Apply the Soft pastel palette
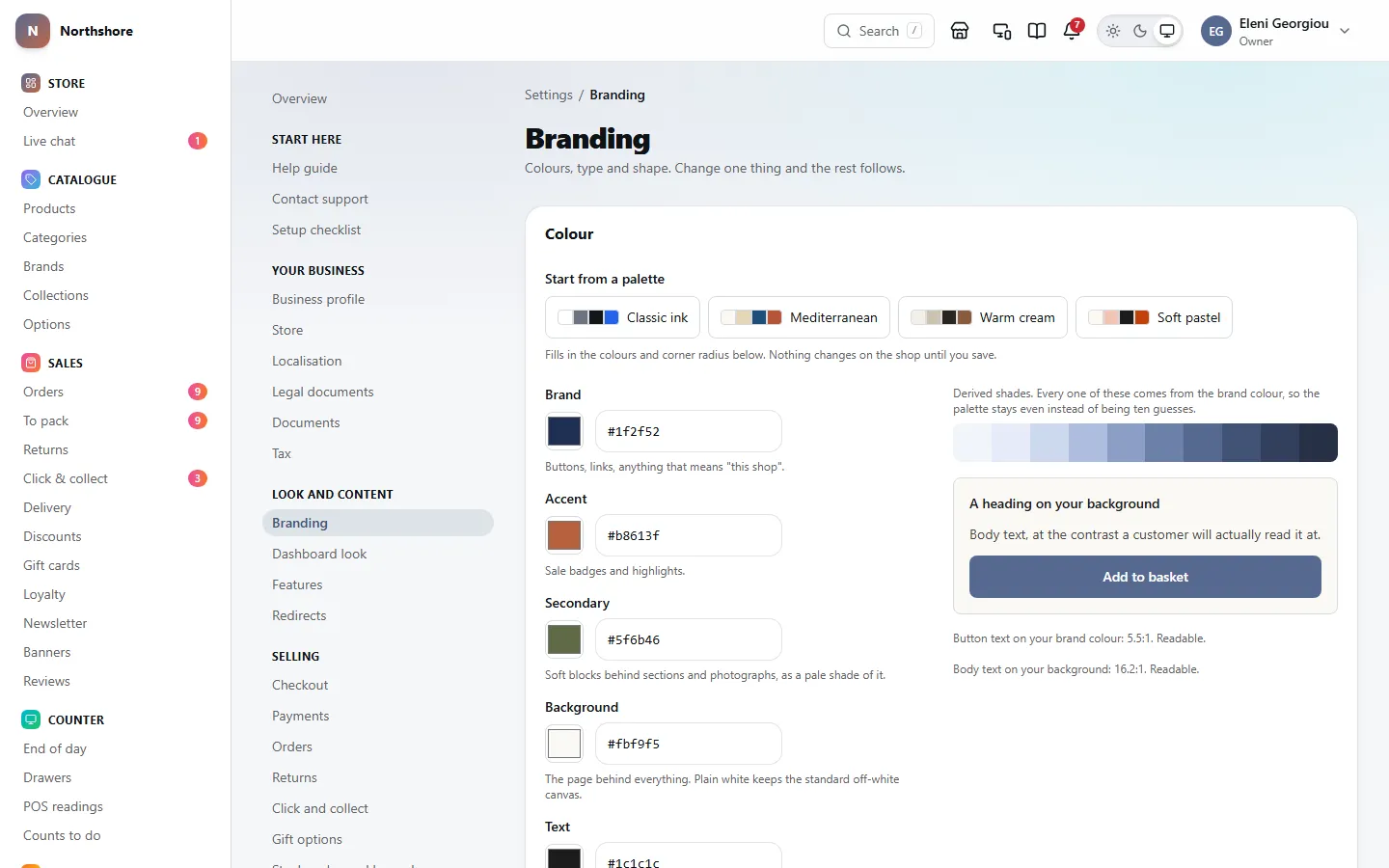 pyautogui.click(x=1154, y=317)
